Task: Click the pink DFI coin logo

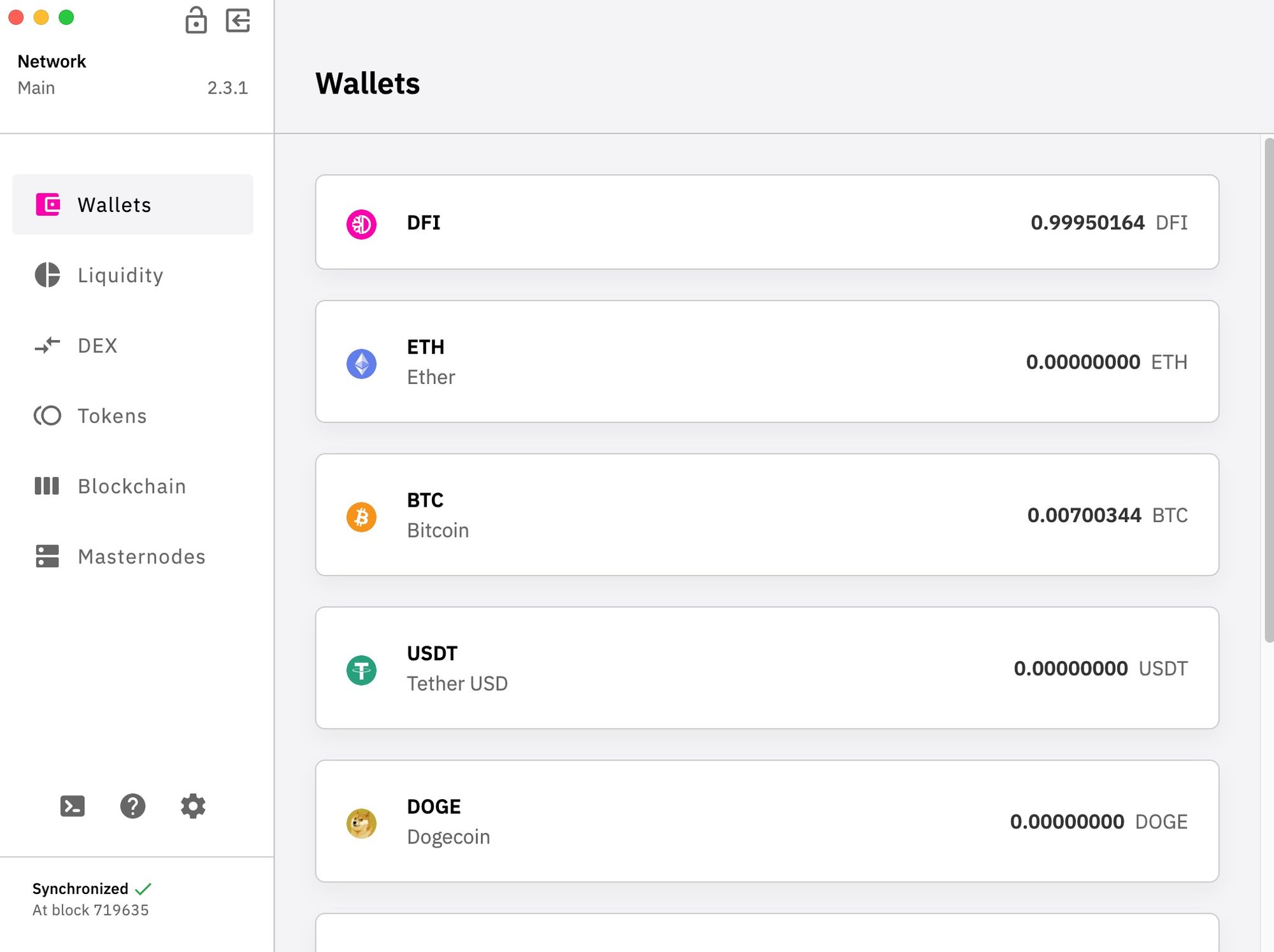Action: (361, 224)
